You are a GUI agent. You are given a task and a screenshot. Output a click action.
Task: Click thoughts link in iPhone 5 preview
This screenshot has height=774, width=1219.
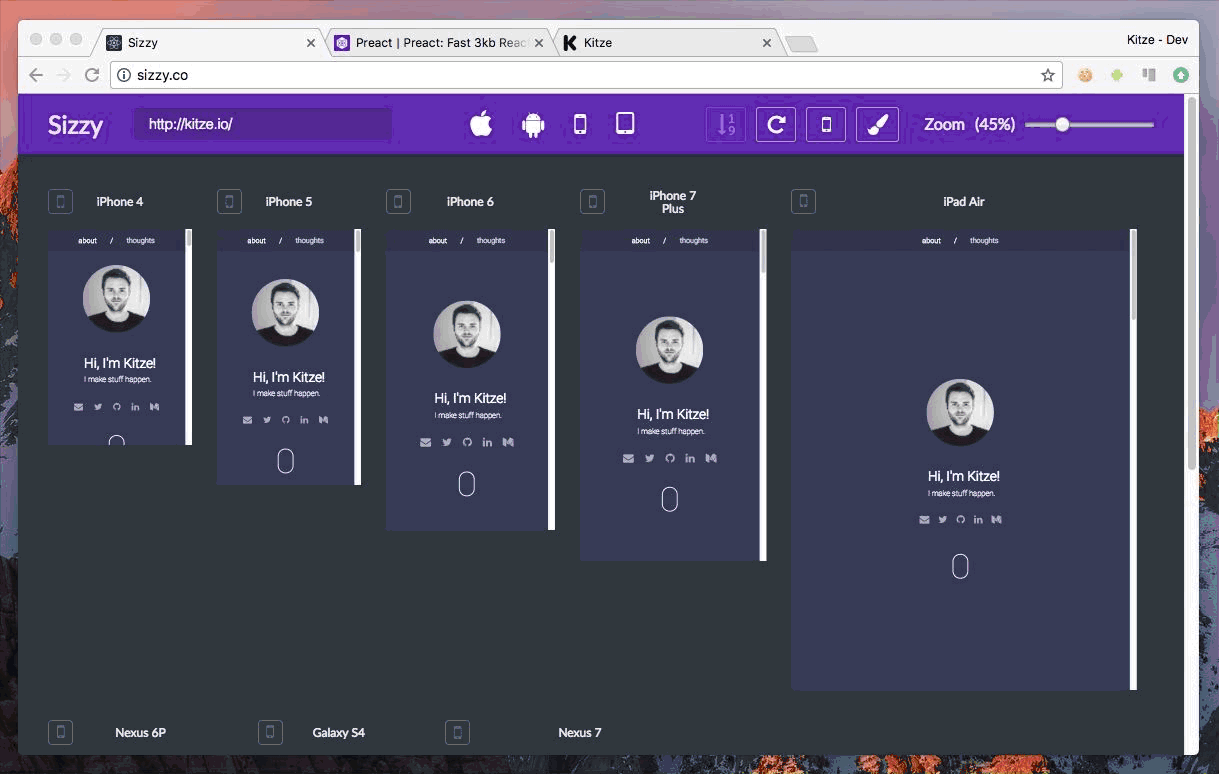click(309, 241)
